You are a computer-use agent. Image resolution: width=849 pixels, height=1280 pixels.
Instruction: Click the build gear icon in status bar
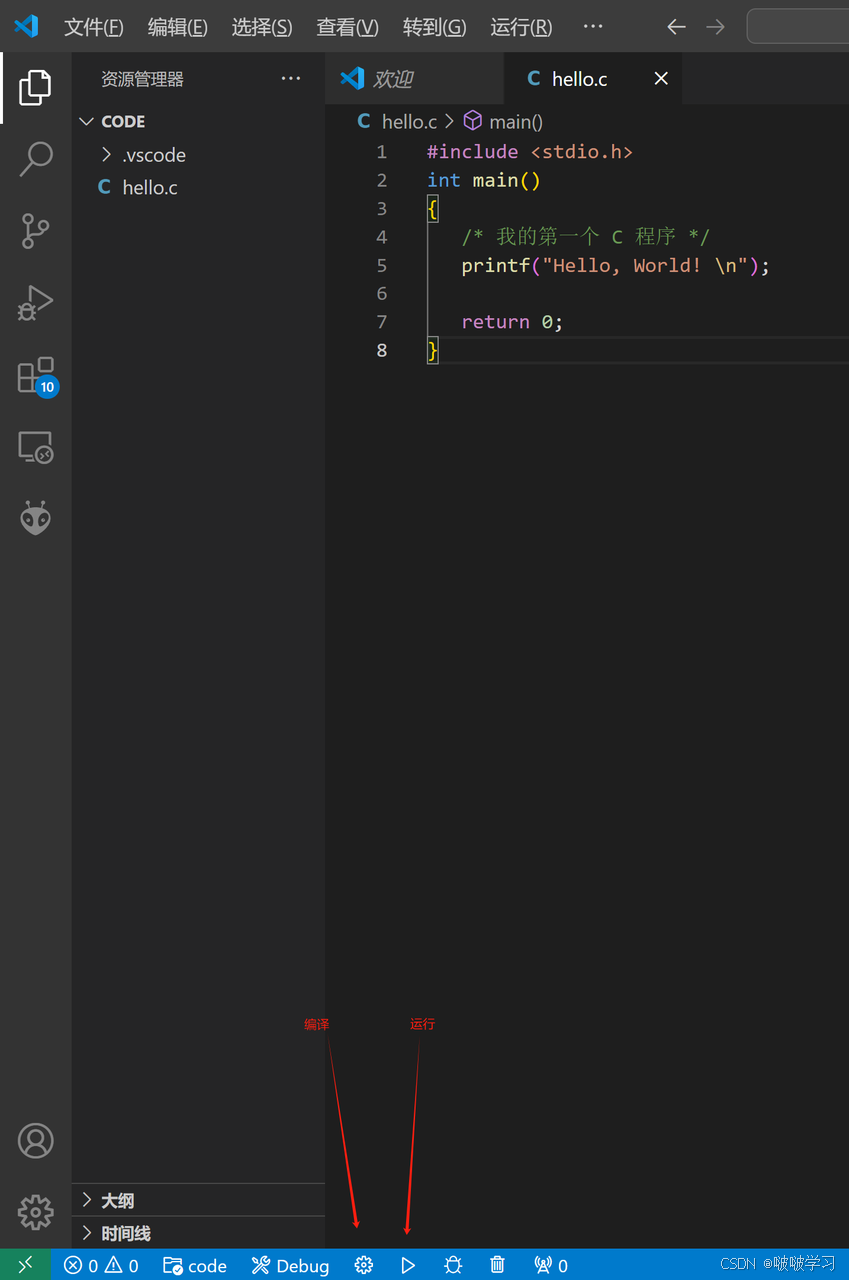point(364,1266)
